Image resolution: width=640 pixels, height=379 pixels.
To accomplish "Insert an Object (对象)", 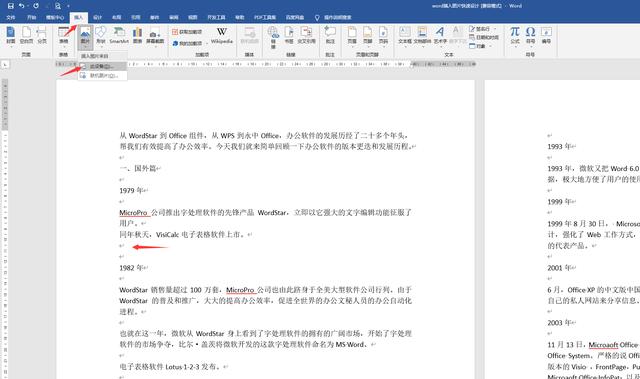I will coord(477,46).
